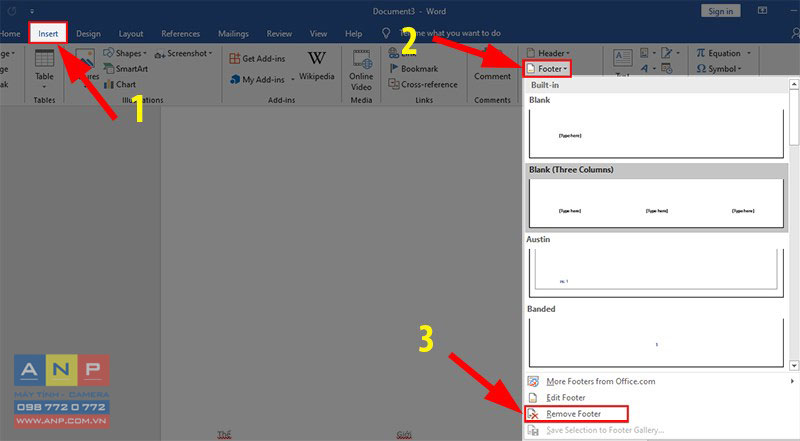Insert a Table from the ribbon
Screen dimensions: 800x441
pyautogui.click(x=44, y=69)
